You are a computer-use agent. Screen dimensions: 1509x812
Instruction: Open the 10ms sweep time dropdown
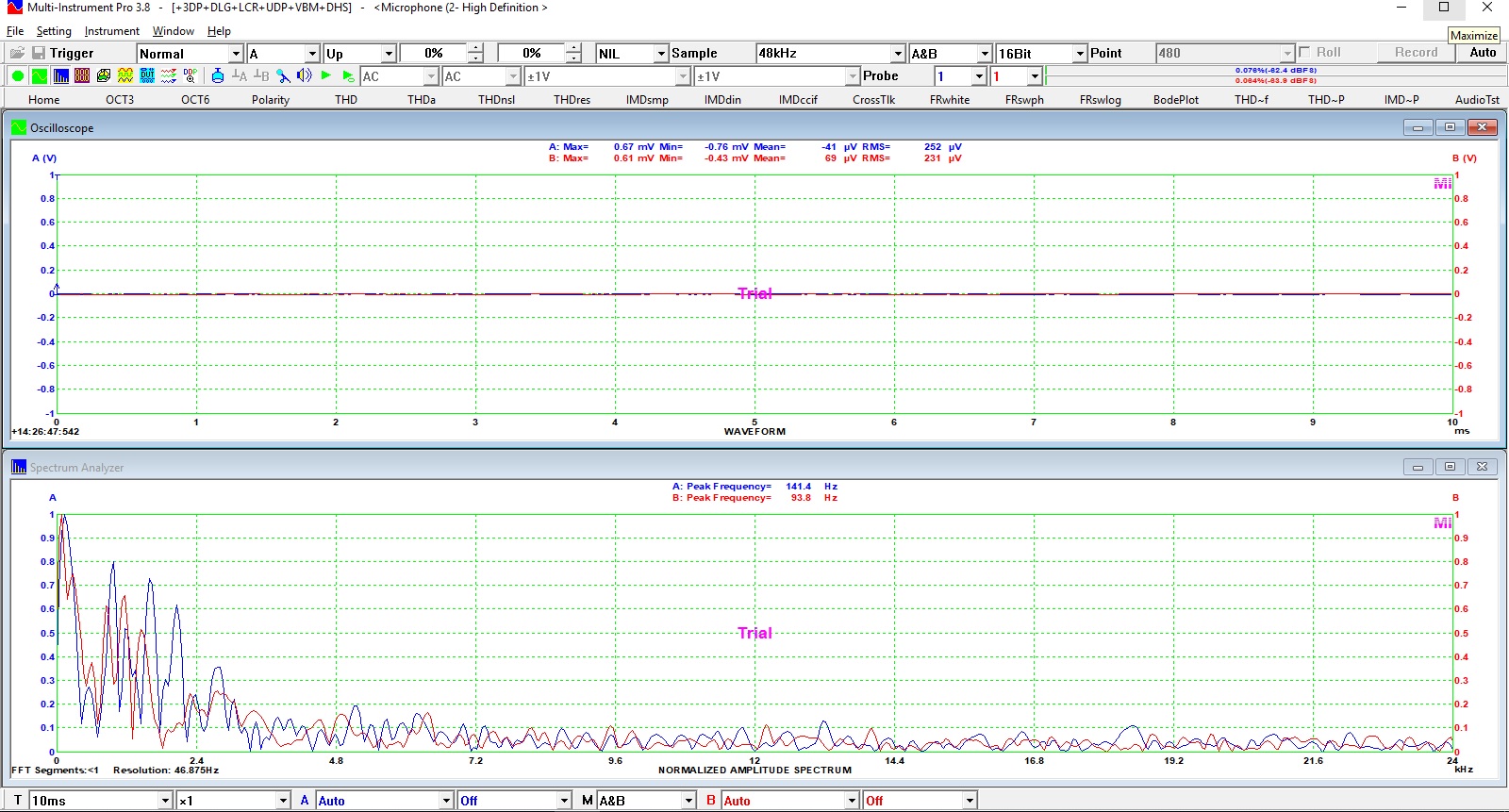click(x=166, y=801)
